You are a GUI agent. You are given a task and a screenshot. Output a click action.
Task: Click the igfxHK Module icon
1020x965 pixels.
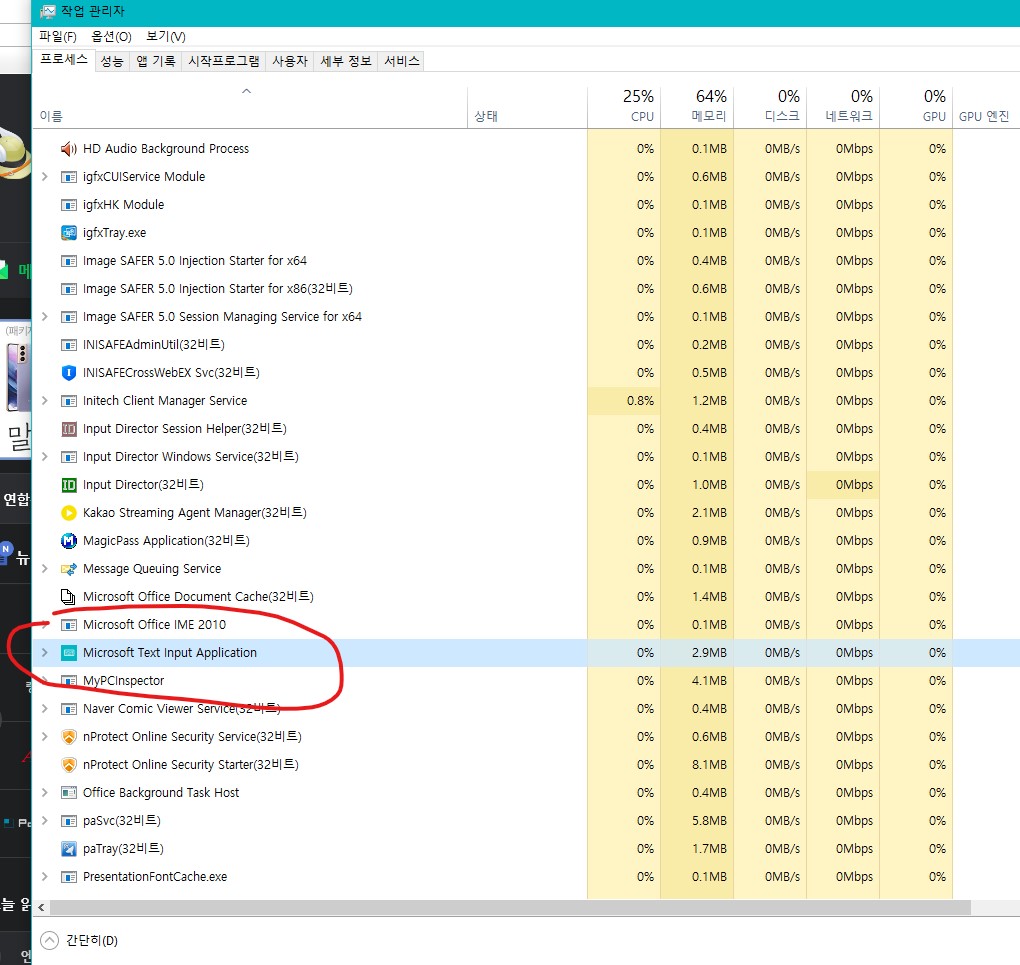[x=68, y=205]
